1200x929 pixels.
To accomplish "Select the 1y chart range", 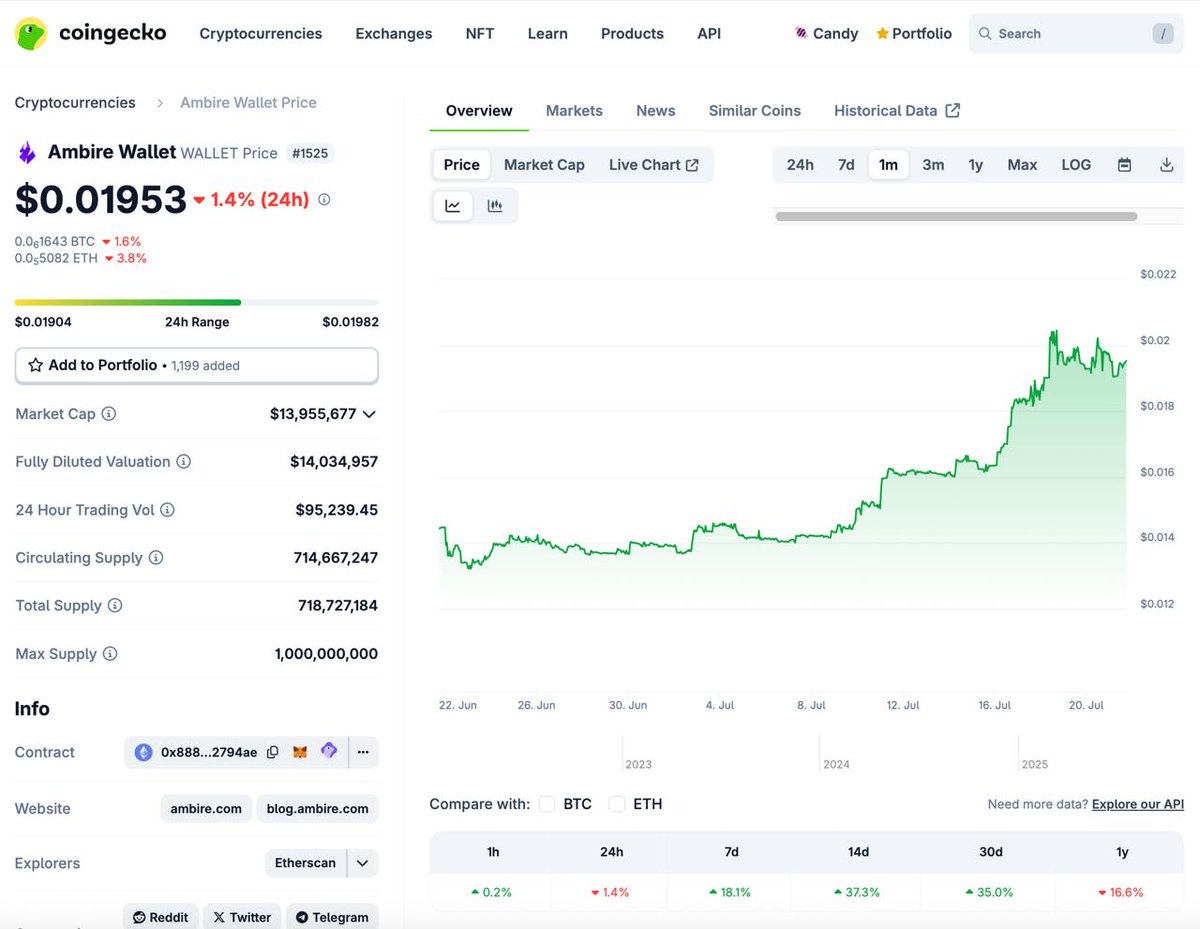I will coord(976,165).
